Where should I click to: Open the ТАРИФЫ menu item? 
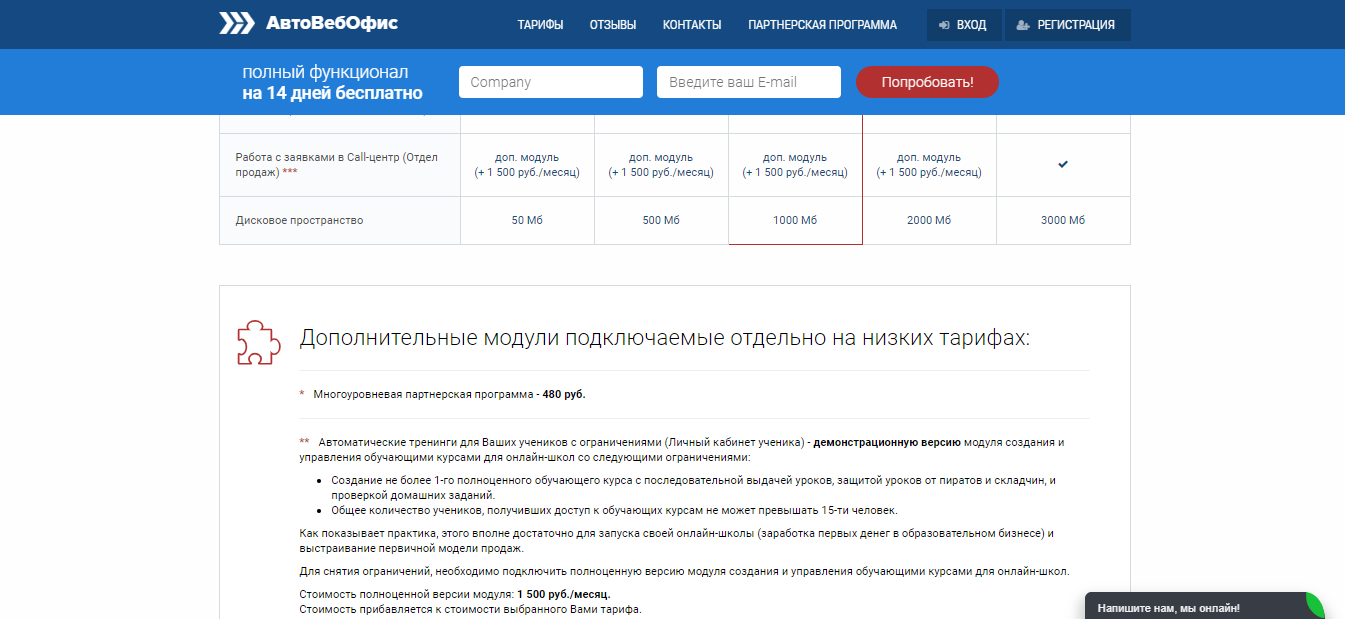(540, 25)
